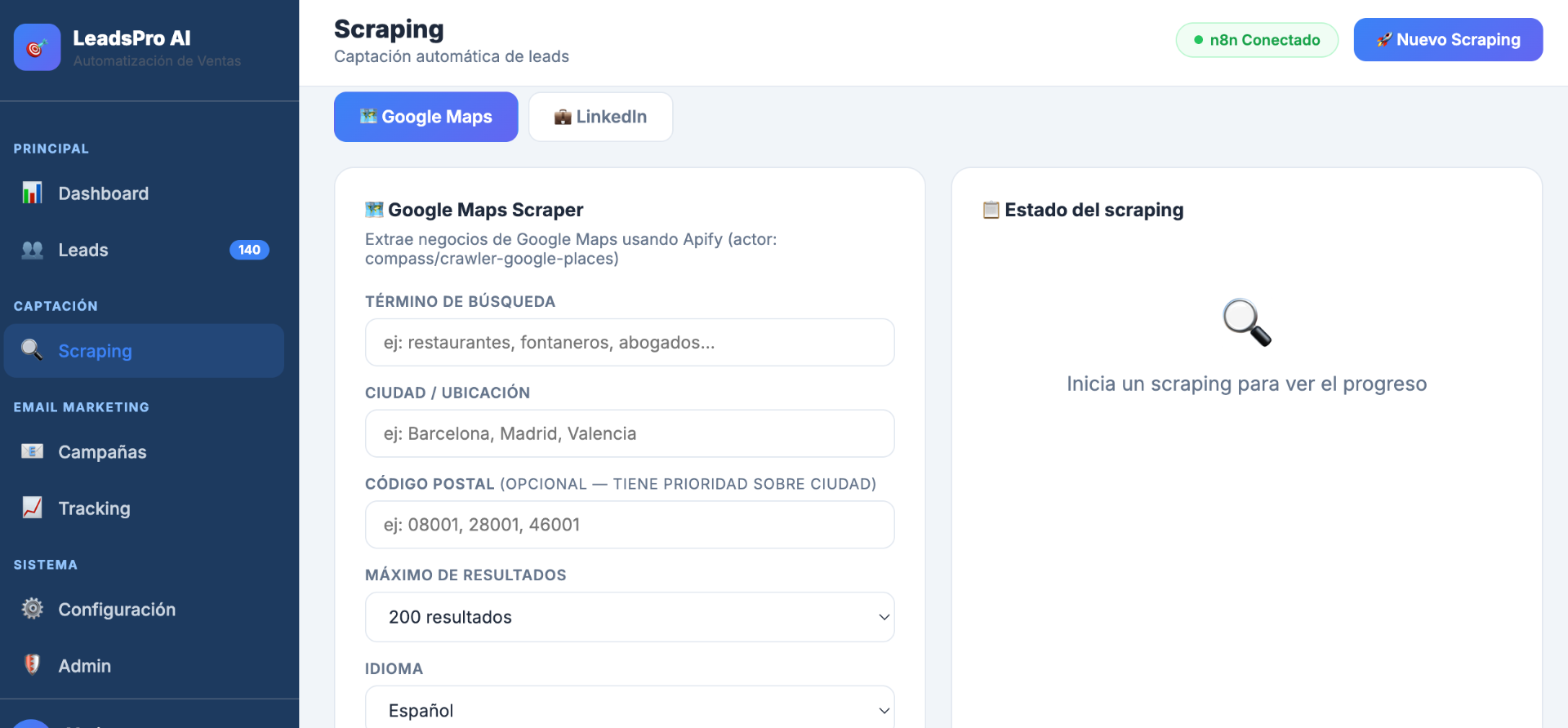The height and width of the screenshot is (728, 1568).
Task: Click the PRINCIPAL section header
Action: [51, 149]
